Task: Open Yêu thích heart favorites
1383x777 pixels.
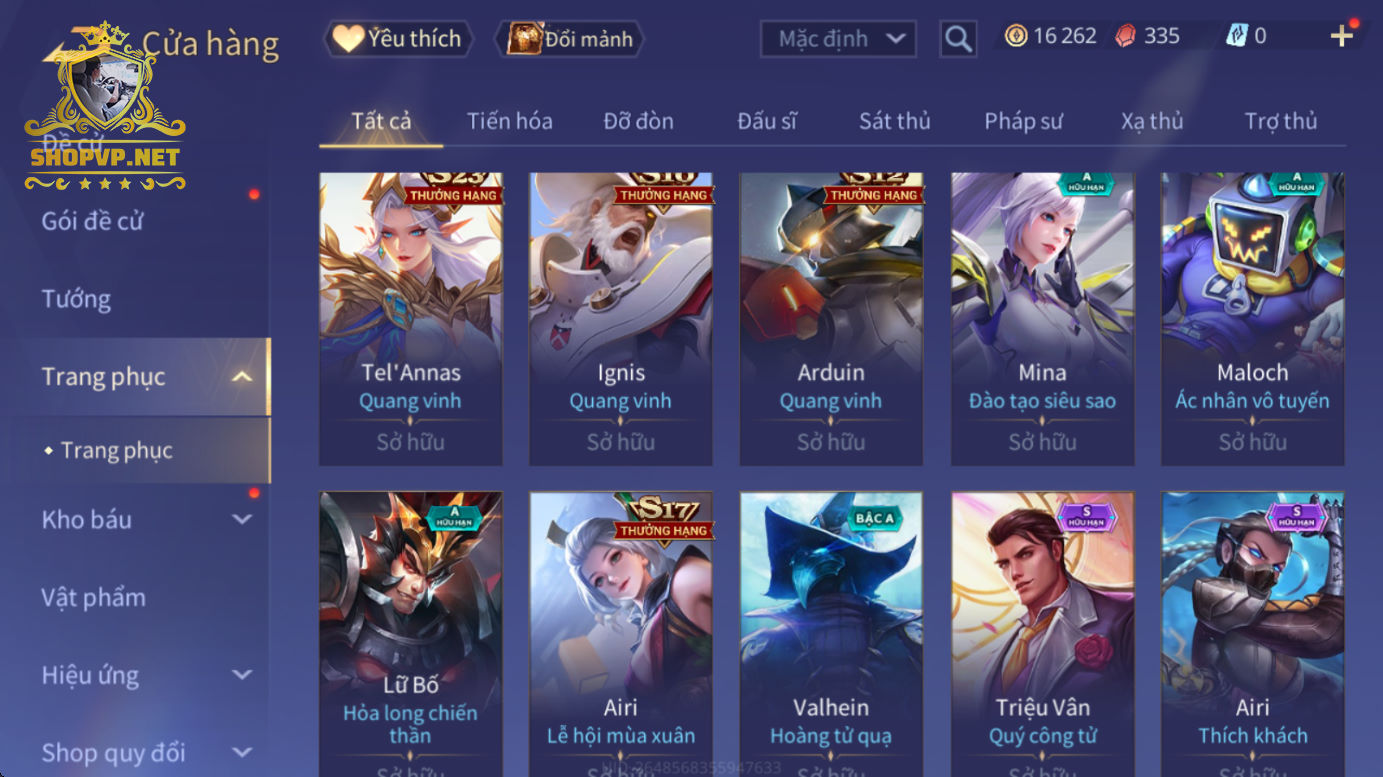Action: click(398, 39)
